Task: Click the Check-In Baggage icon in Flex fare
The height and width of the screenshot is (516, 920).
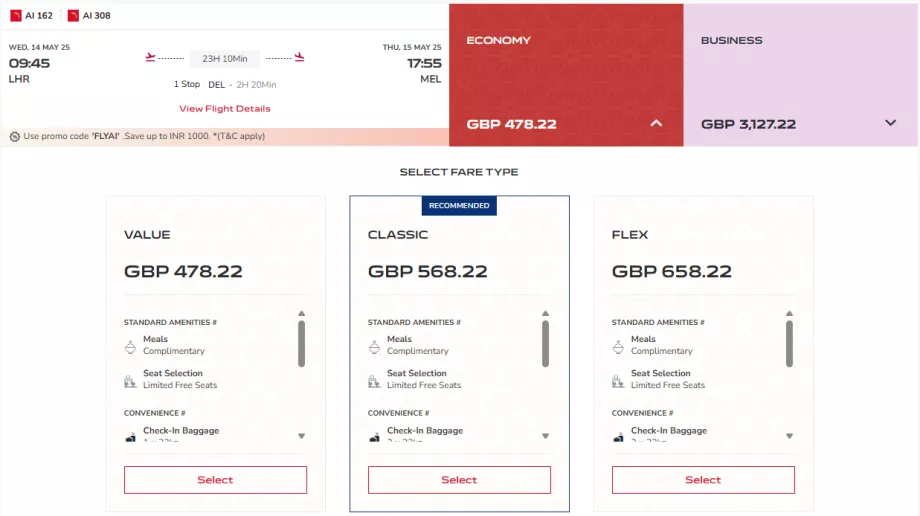Action: [618, 436]
